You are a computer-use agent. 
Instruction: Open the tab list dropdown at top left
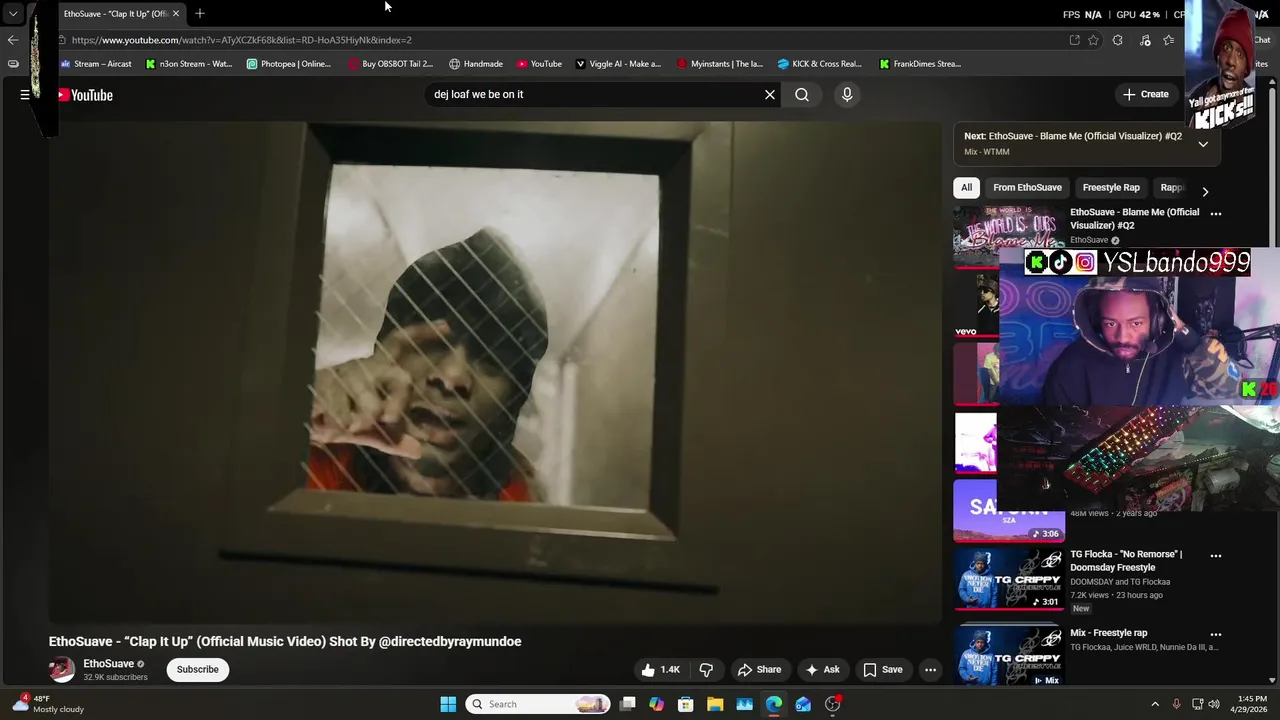[x=12, y=13]
